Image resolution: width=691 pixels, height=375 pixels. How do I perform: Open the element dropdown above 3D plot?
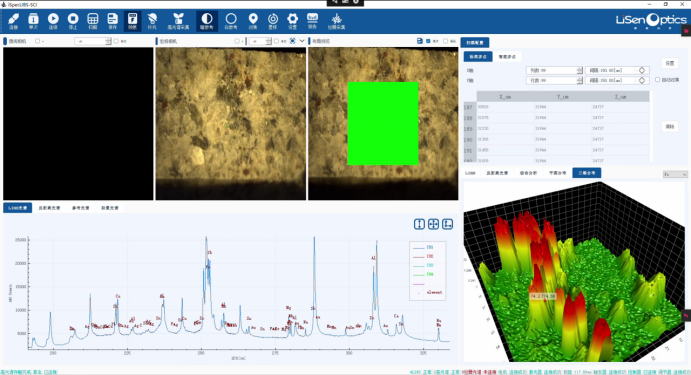[x=675, y=175]
